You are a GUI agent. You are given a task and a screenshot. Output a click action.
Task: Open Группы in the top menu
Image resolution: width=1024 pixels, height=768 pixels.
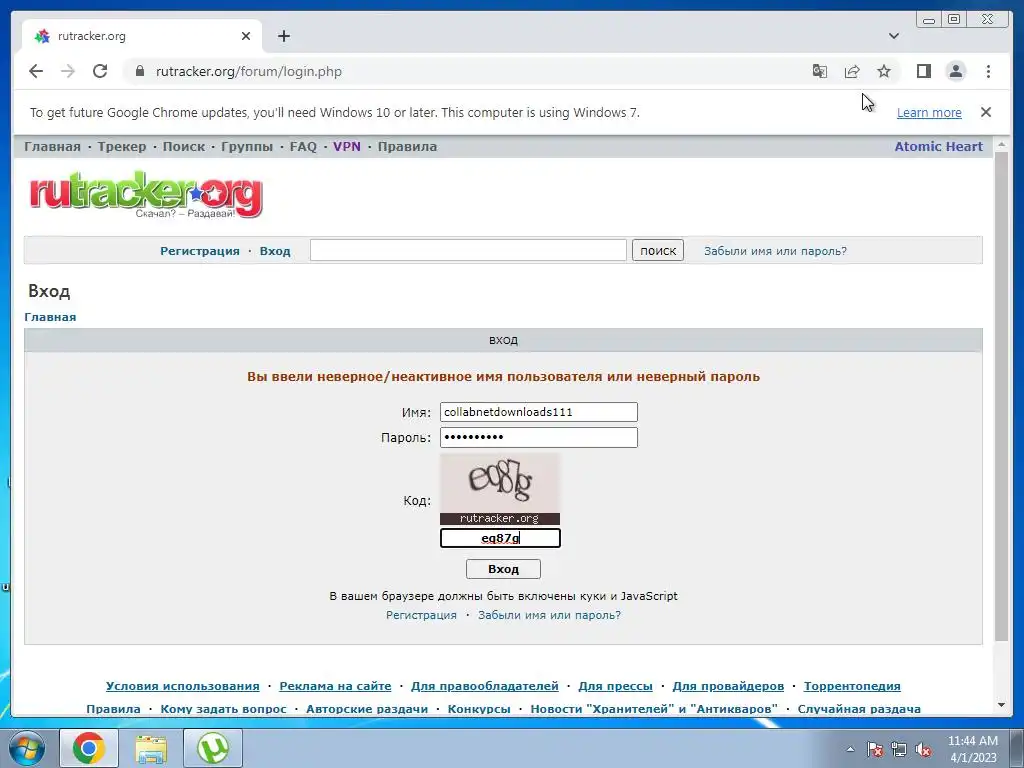[247, 146]
